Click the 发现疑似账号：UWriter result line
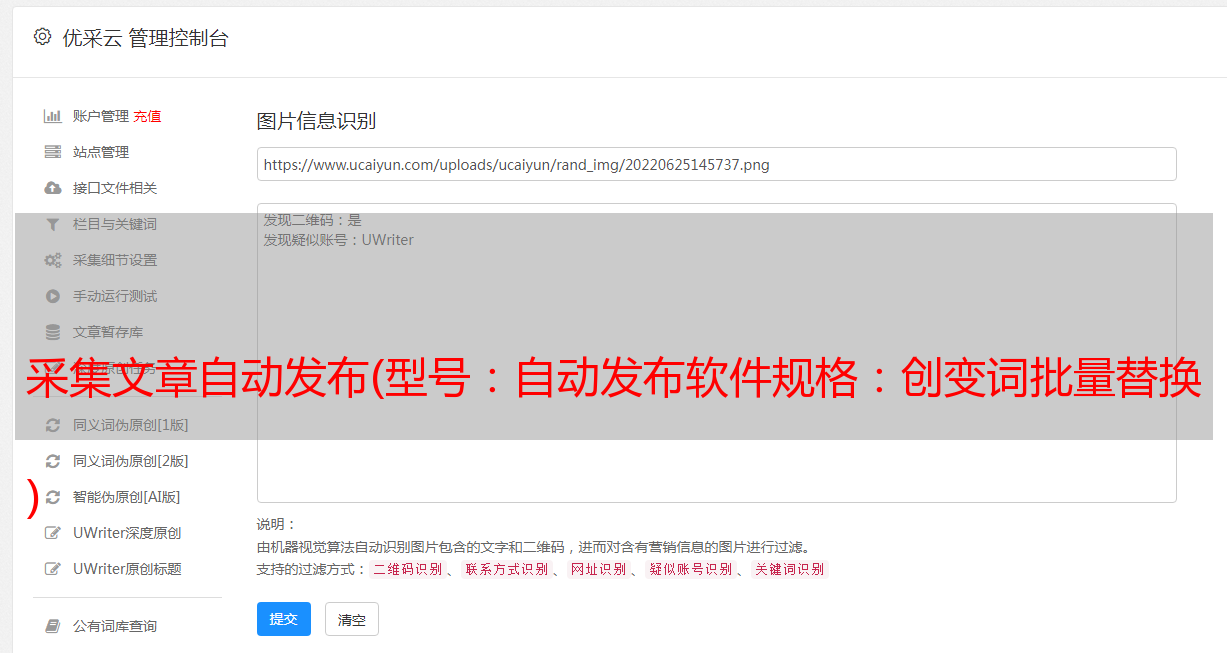Viewport: 1227px width, 653px height. 339,240
